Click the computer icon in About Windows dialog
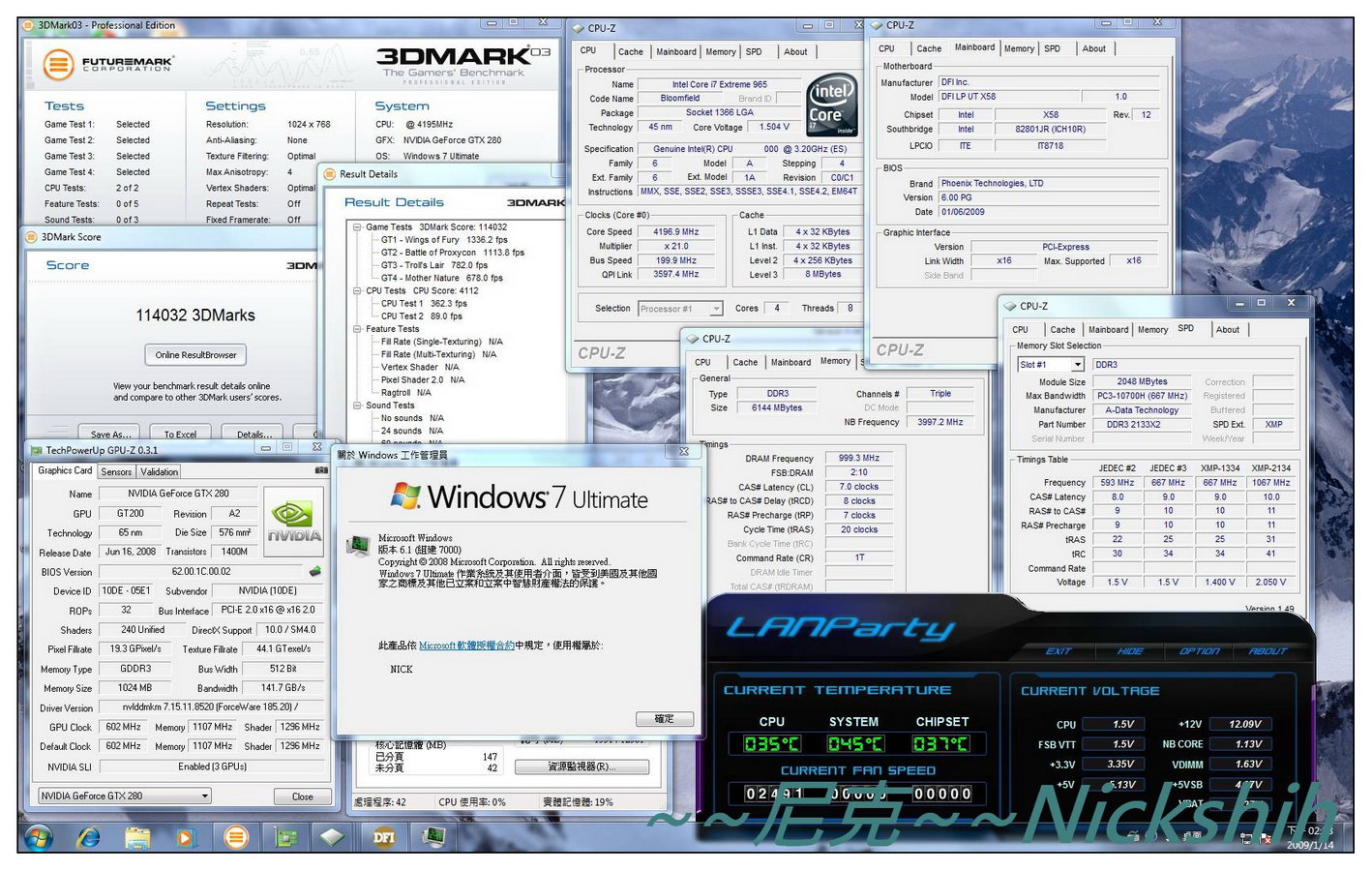 359,545
